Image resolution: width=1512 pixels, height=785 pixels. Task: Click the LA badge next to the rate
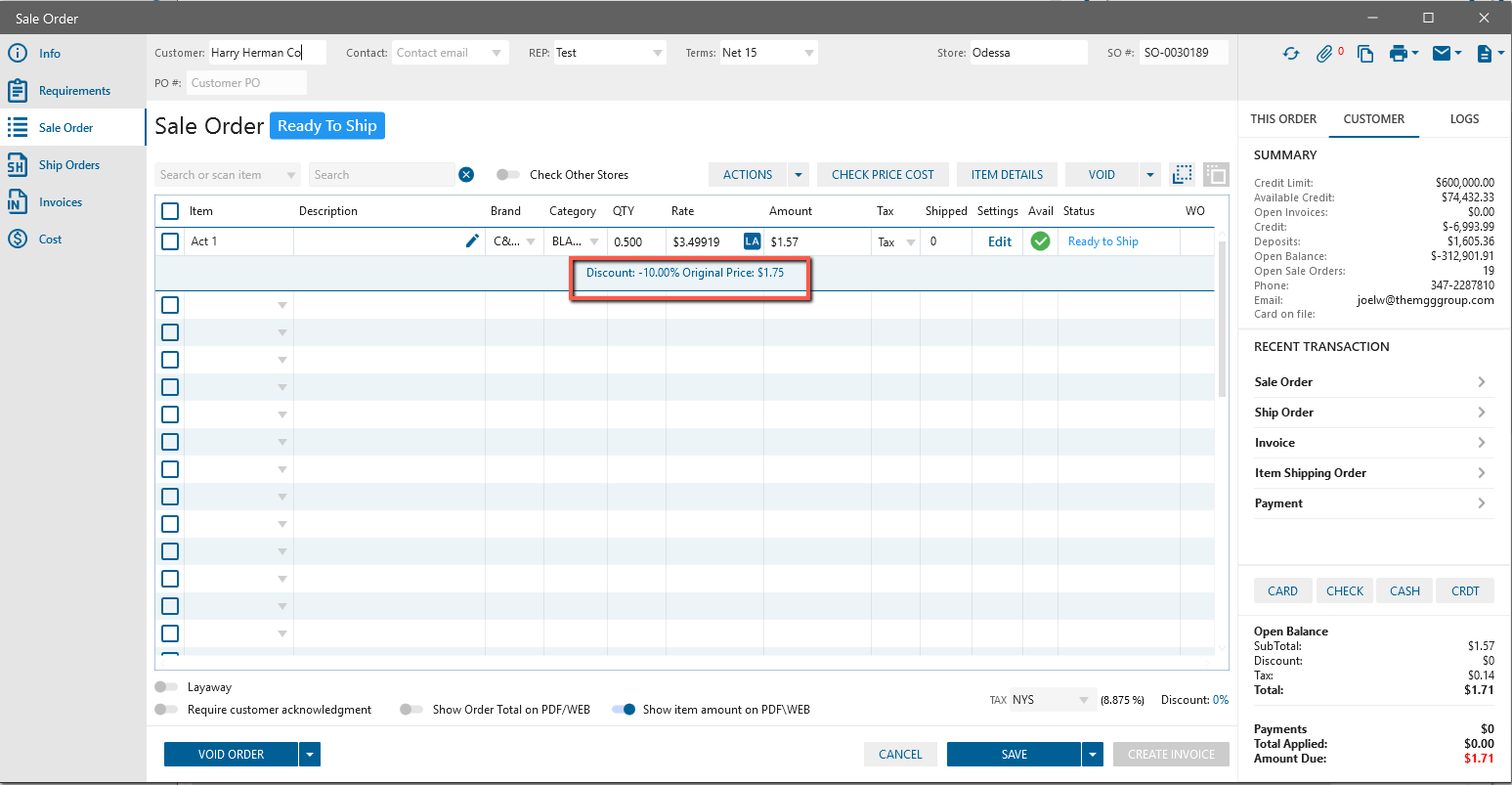752,241
